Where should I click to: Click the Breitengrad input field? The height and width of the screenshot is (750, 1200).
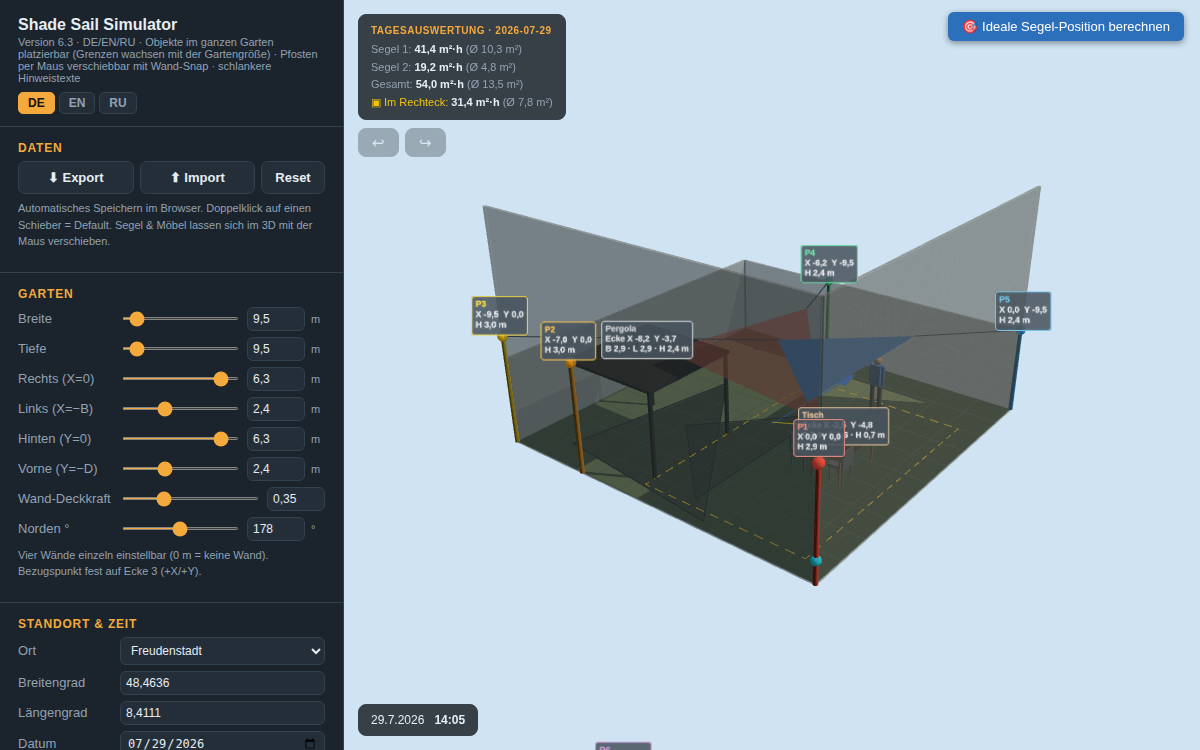(222, 683)
